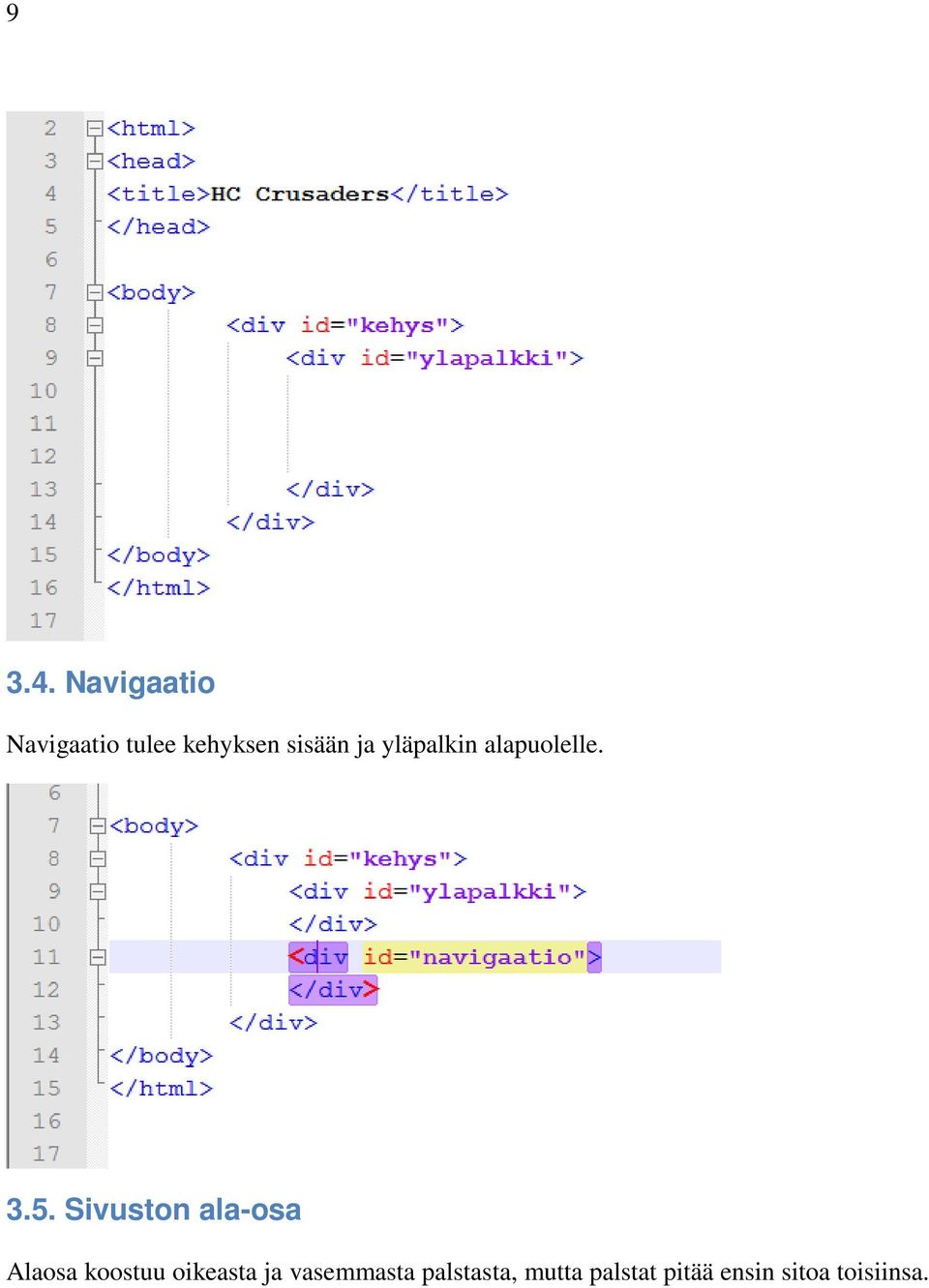Collapse the <head> fold marker on line 3
Image resolution: width=929 pixels, height=1288 pixels.
point(95,162)
